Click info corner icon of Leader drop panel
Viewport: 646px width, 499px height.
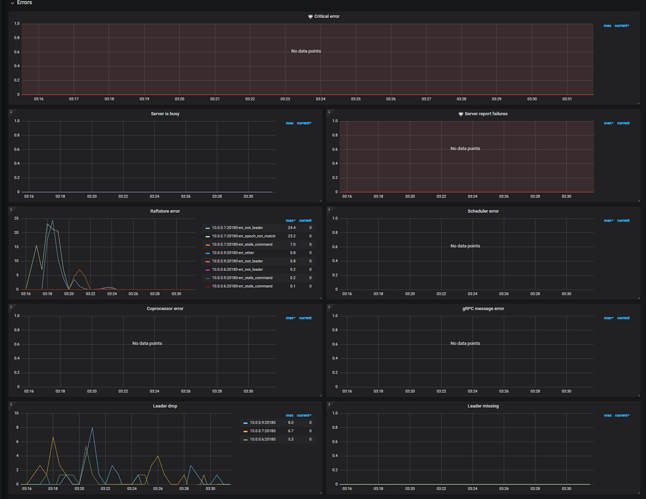11,405
